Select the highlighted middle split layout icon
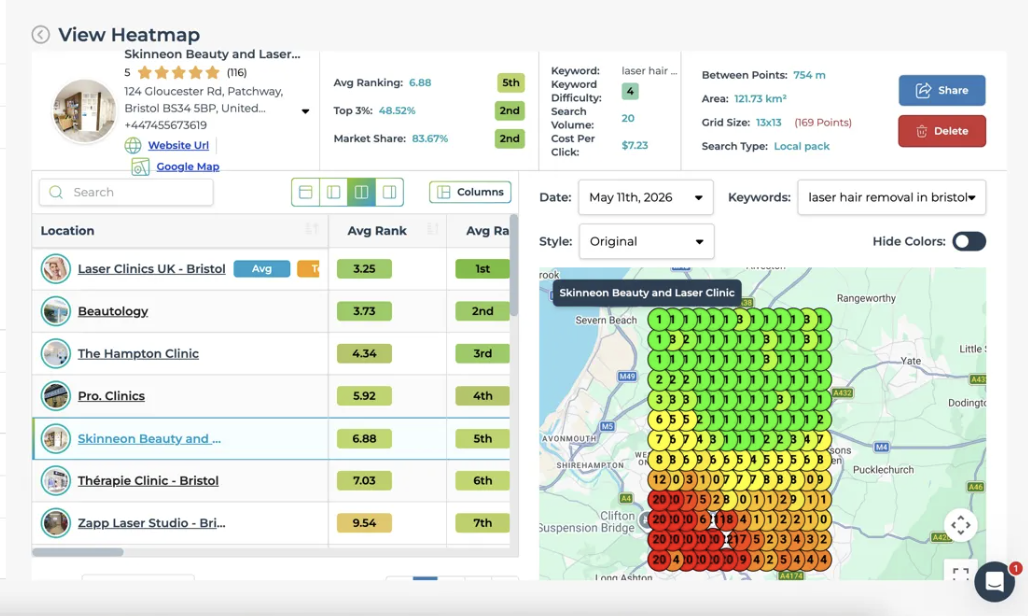This screenshot has width=1028, height=616. pos(361,192)
